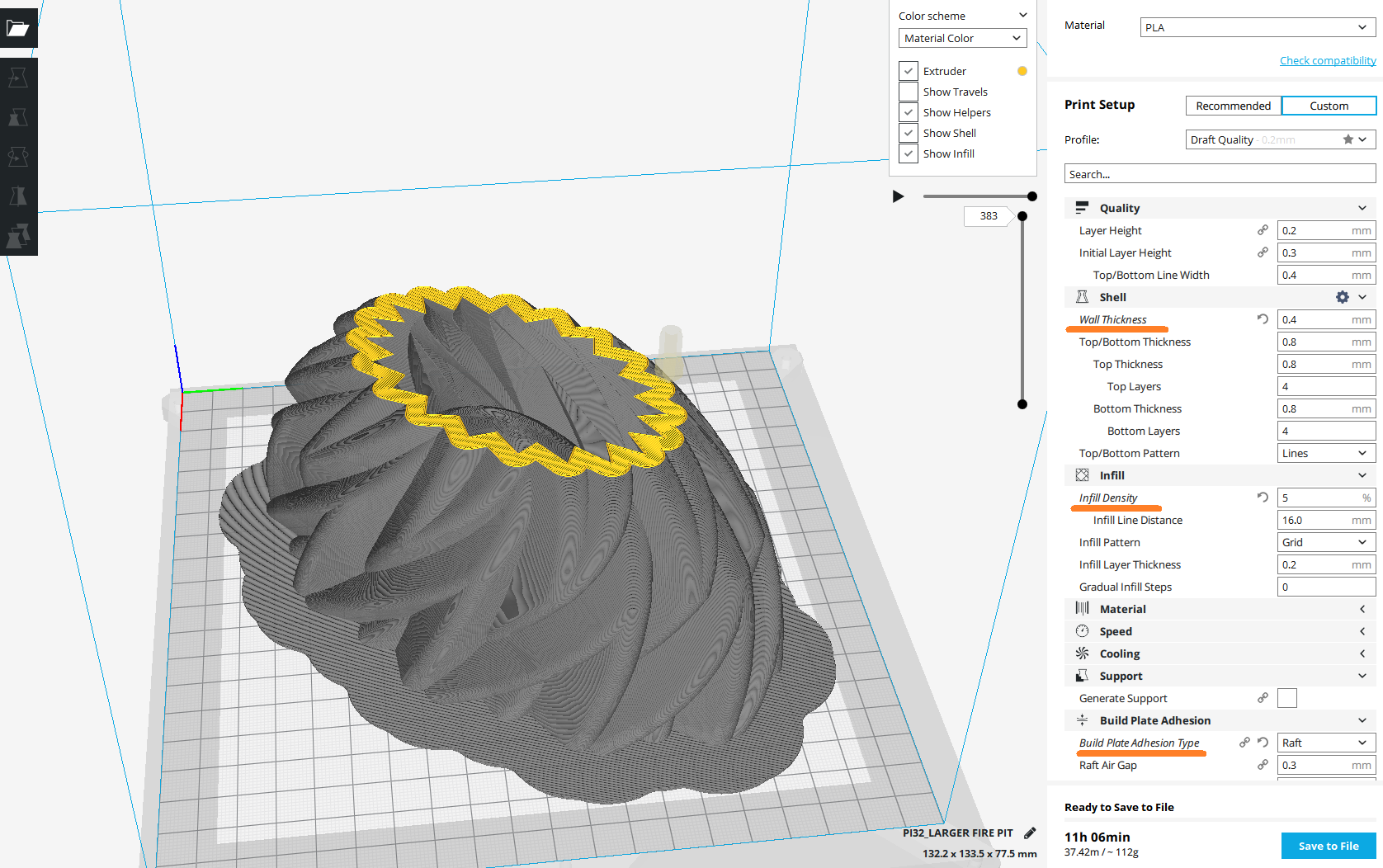Click the layer number 383 field

[x=989, y=216]
